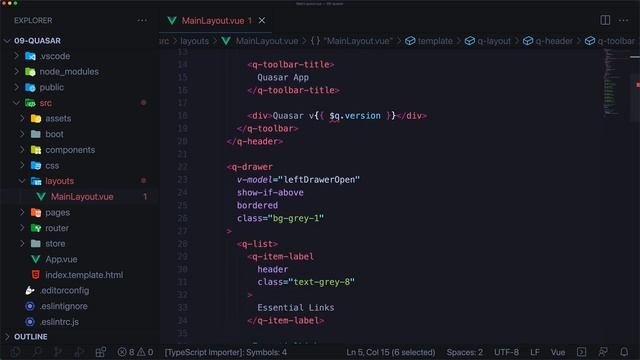Click the pages folder icon
640x360 pixels.
point(36,212)
